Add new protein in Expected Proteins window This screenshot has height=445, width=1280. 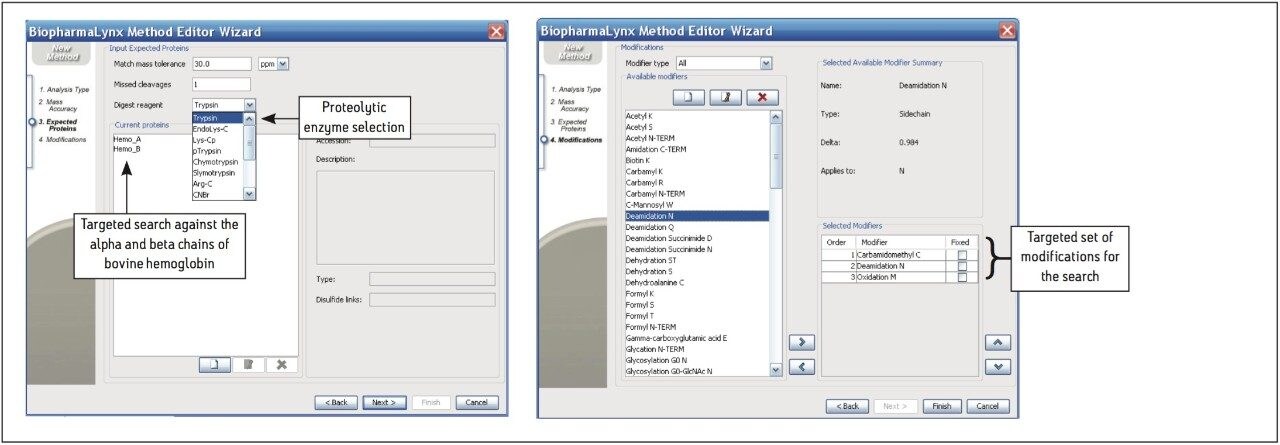coord(213,365)
